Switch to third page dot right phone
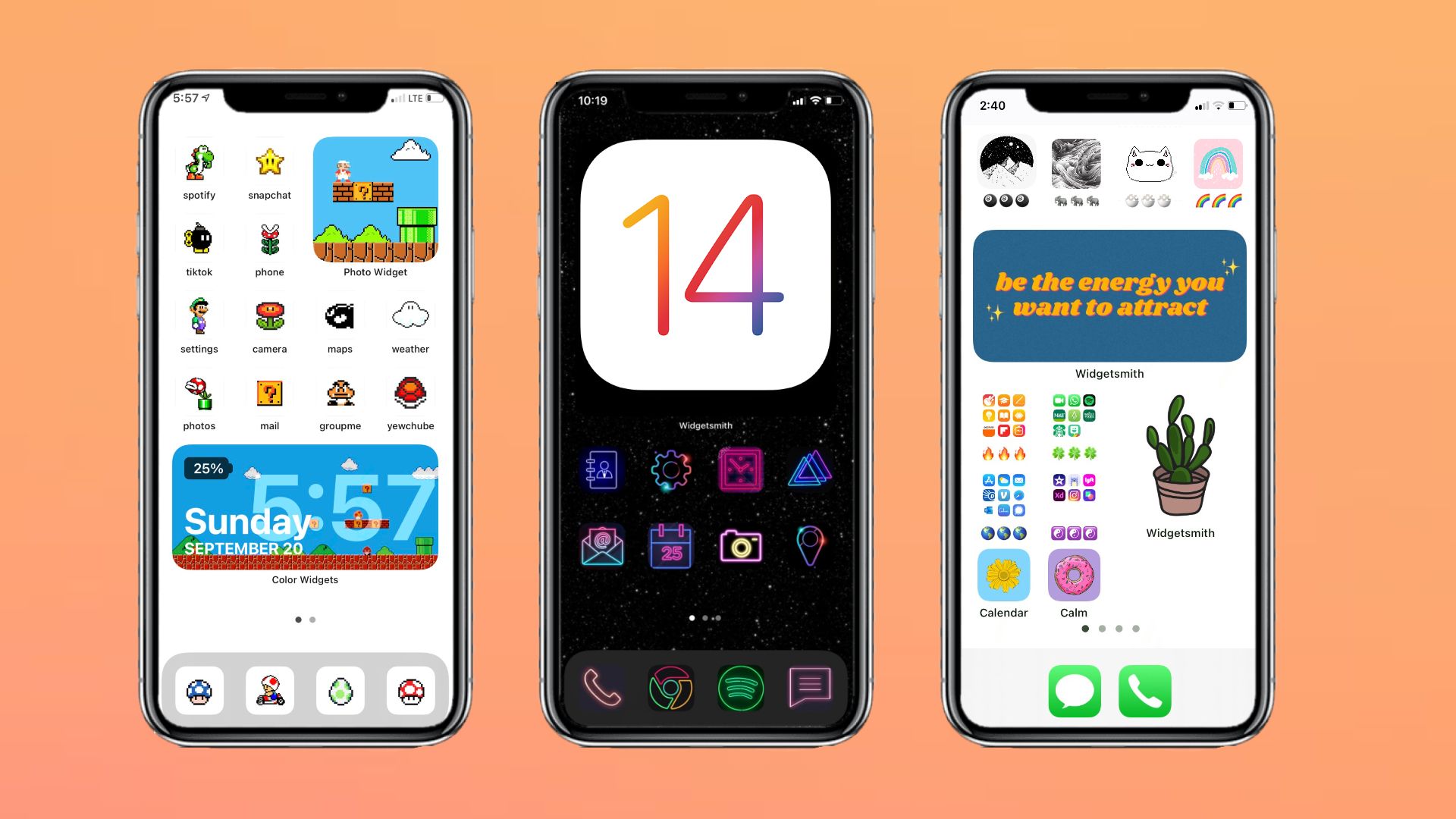The width and height of the screenshot is (1456, 819). (x=1119, y=628)
